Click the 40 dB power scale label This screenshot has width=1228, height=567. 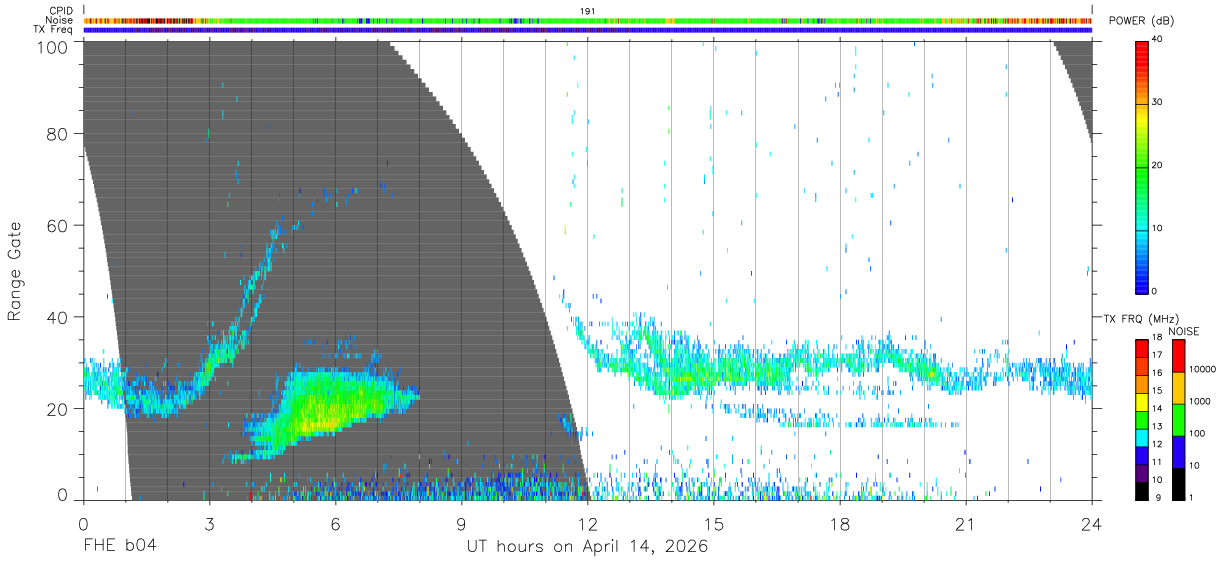click(x=1158, y=40)
